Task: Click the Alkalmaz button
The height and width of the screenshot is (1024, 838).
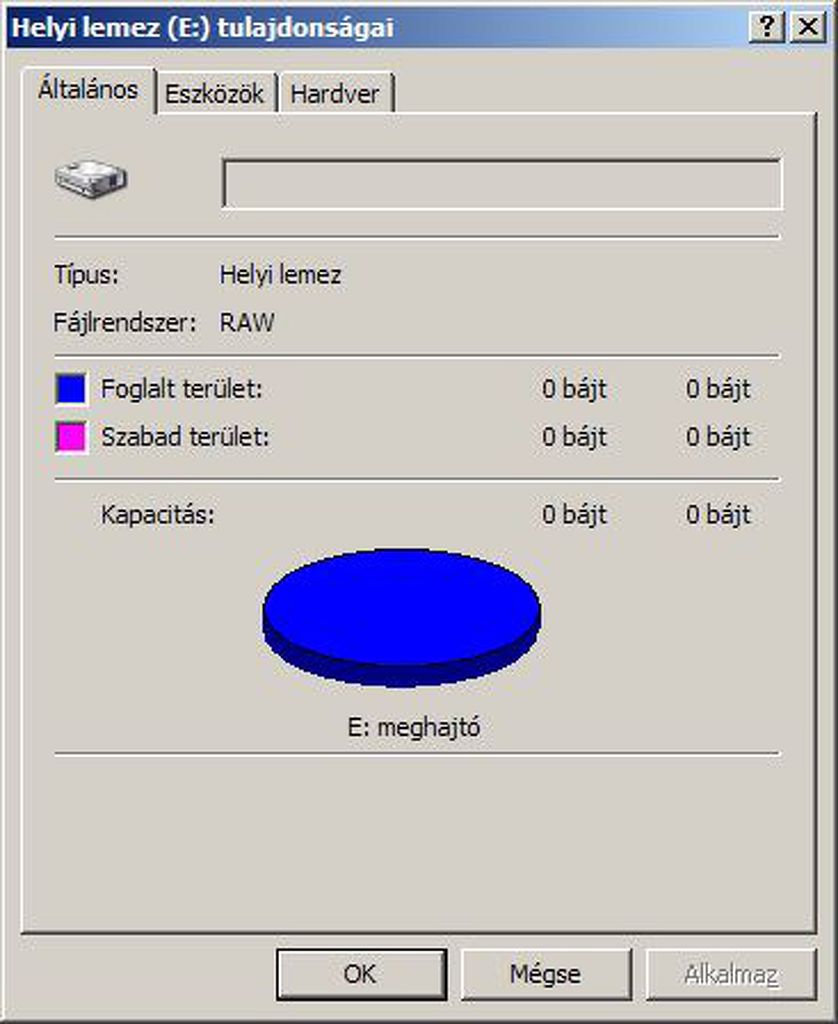Action: click(731, 974)
